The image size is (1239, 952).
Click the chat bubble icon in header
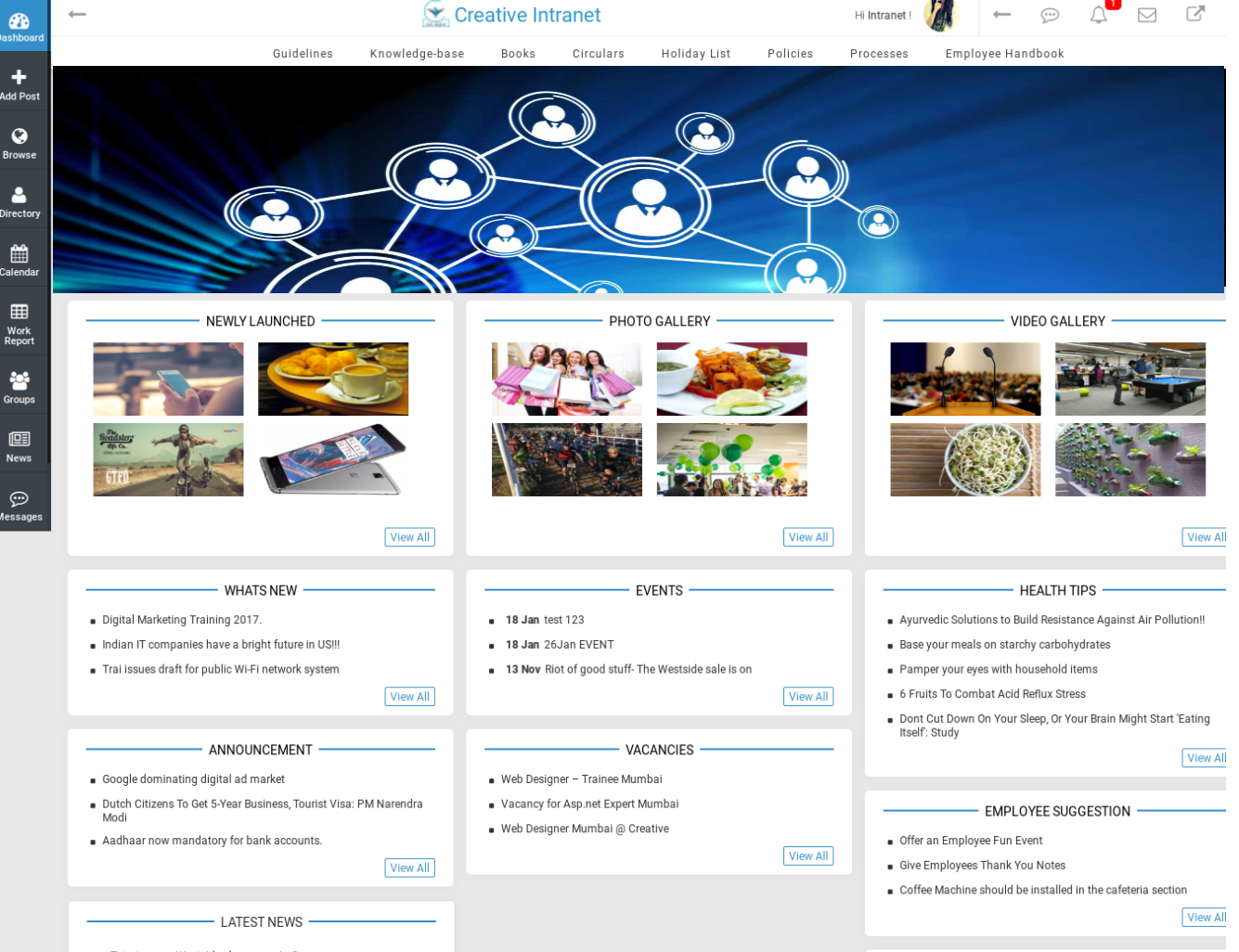click(1050, 15)
